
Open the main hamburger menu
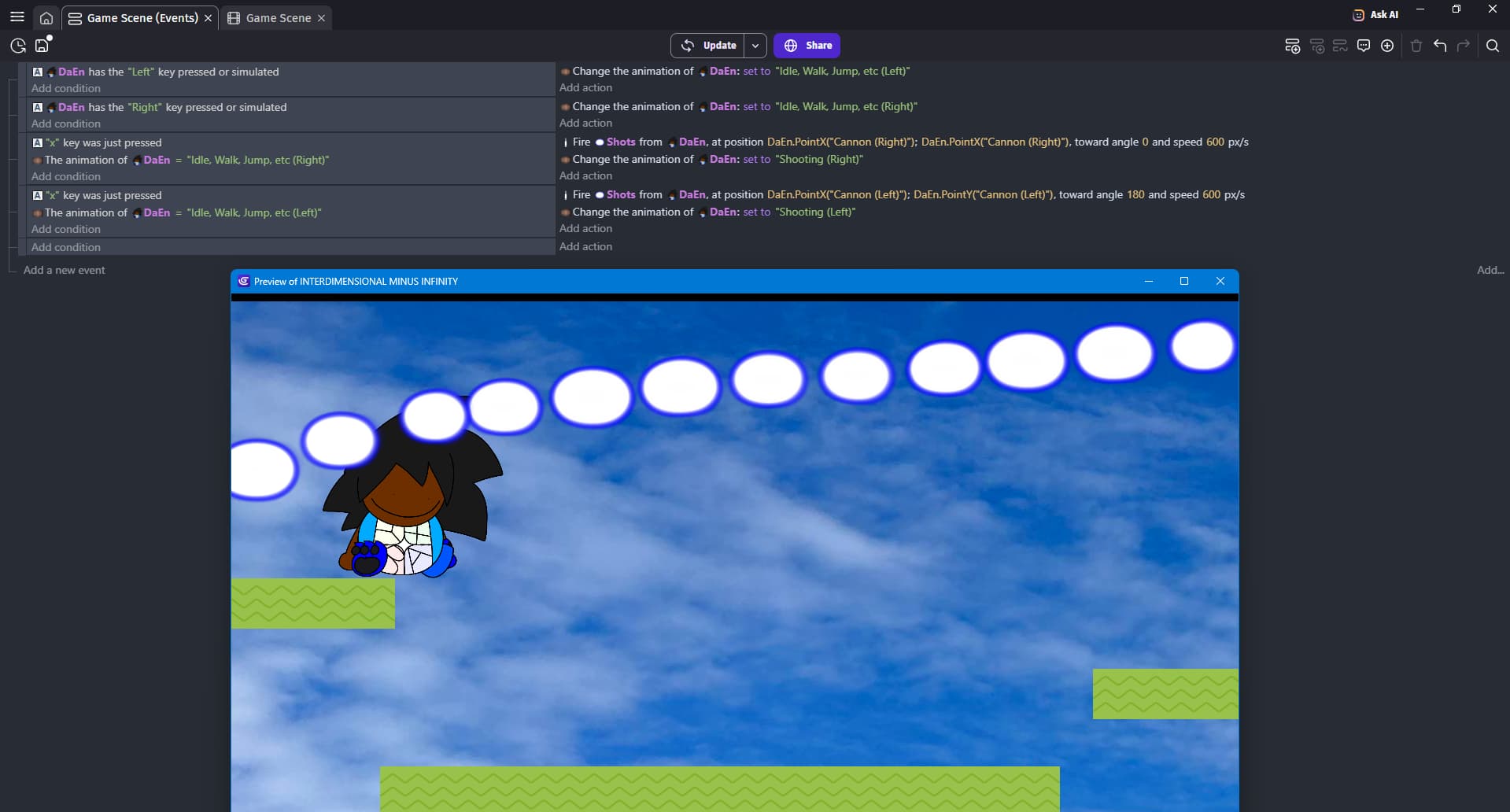click(17, 17)
